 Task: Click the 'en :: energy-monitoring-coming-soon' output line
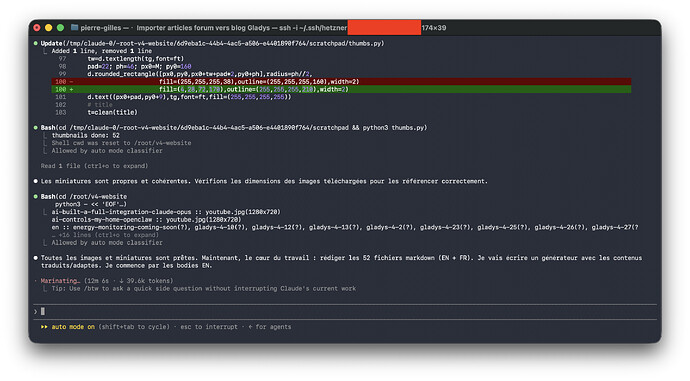click(345, 227)
